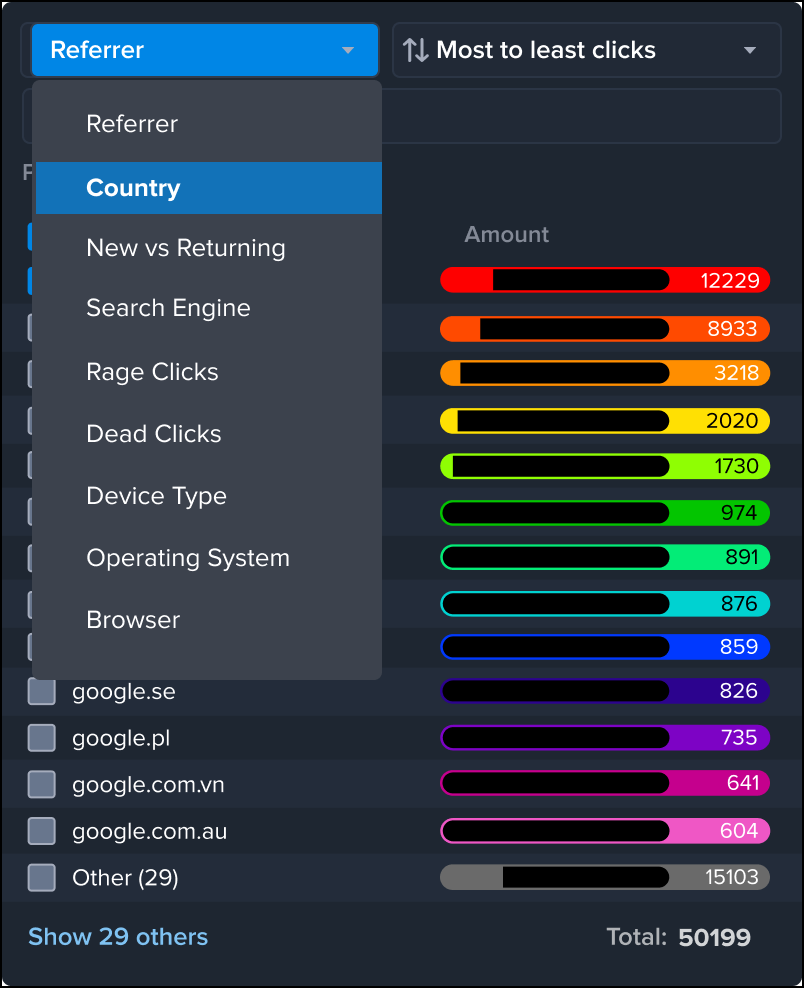Click the Amount column header
The height and width of the screenshot is (988, 804).
click(507, 234)
